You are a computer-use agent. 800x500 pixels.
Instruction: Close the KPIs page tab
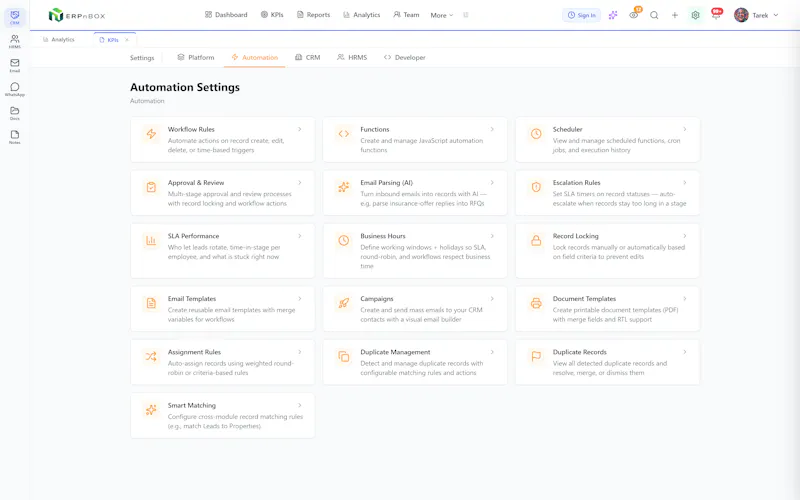pyautogui.click(x=127, y=40)
